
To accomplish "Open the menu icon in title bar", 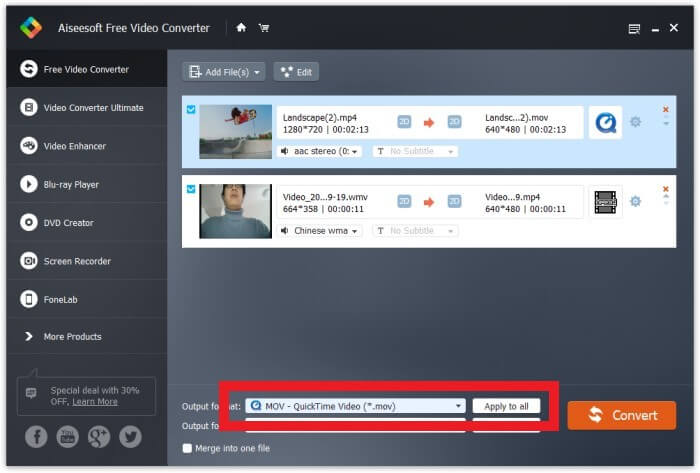I will [634, 29].
